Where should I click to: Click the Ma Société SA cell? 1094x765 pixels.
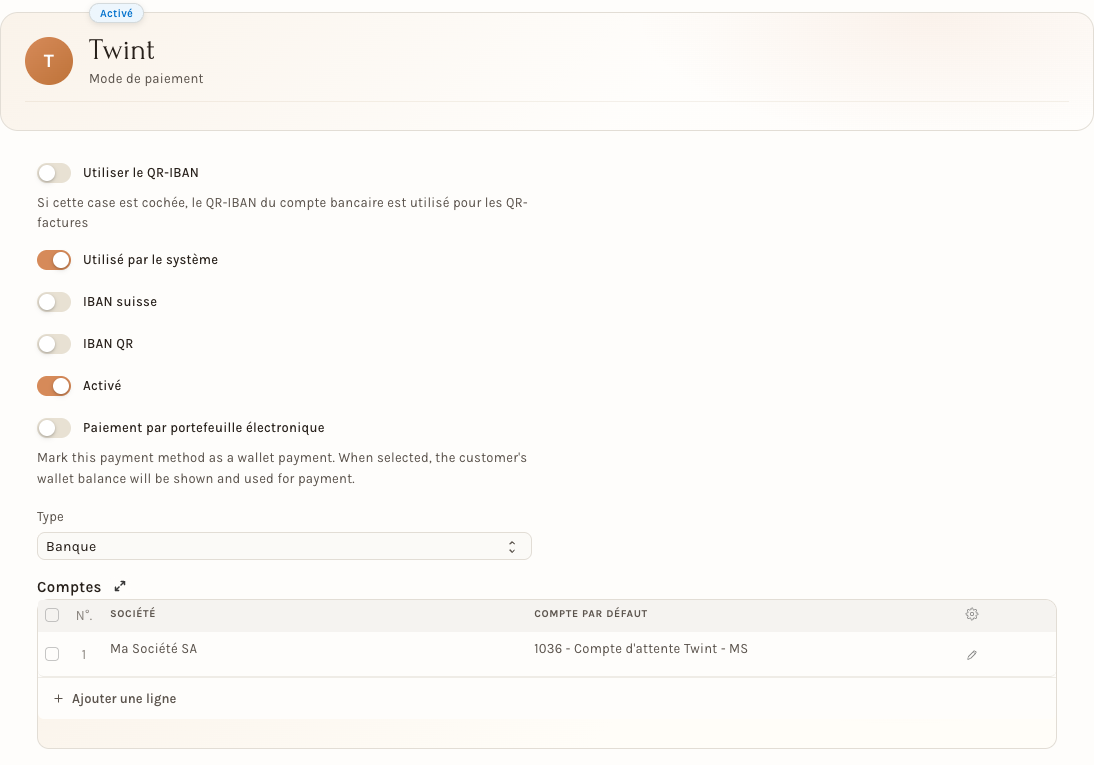153,648
